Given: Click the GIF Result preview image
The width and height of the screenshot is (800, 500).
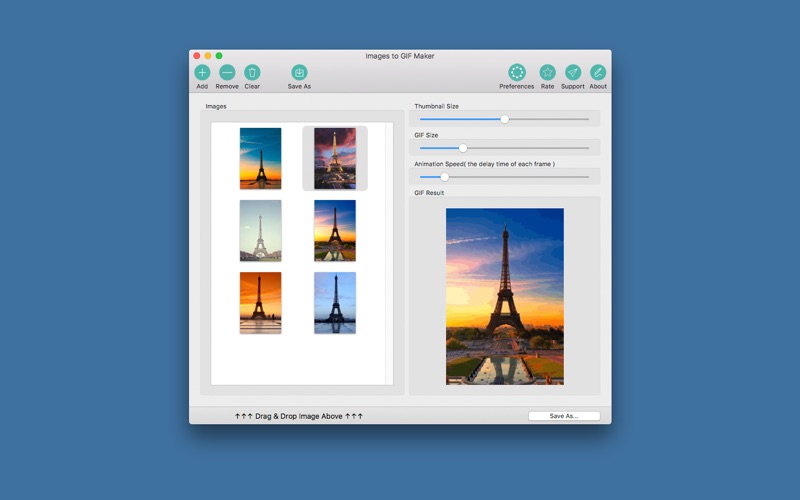Looking at the screenshot, I should tap(505, 296).
